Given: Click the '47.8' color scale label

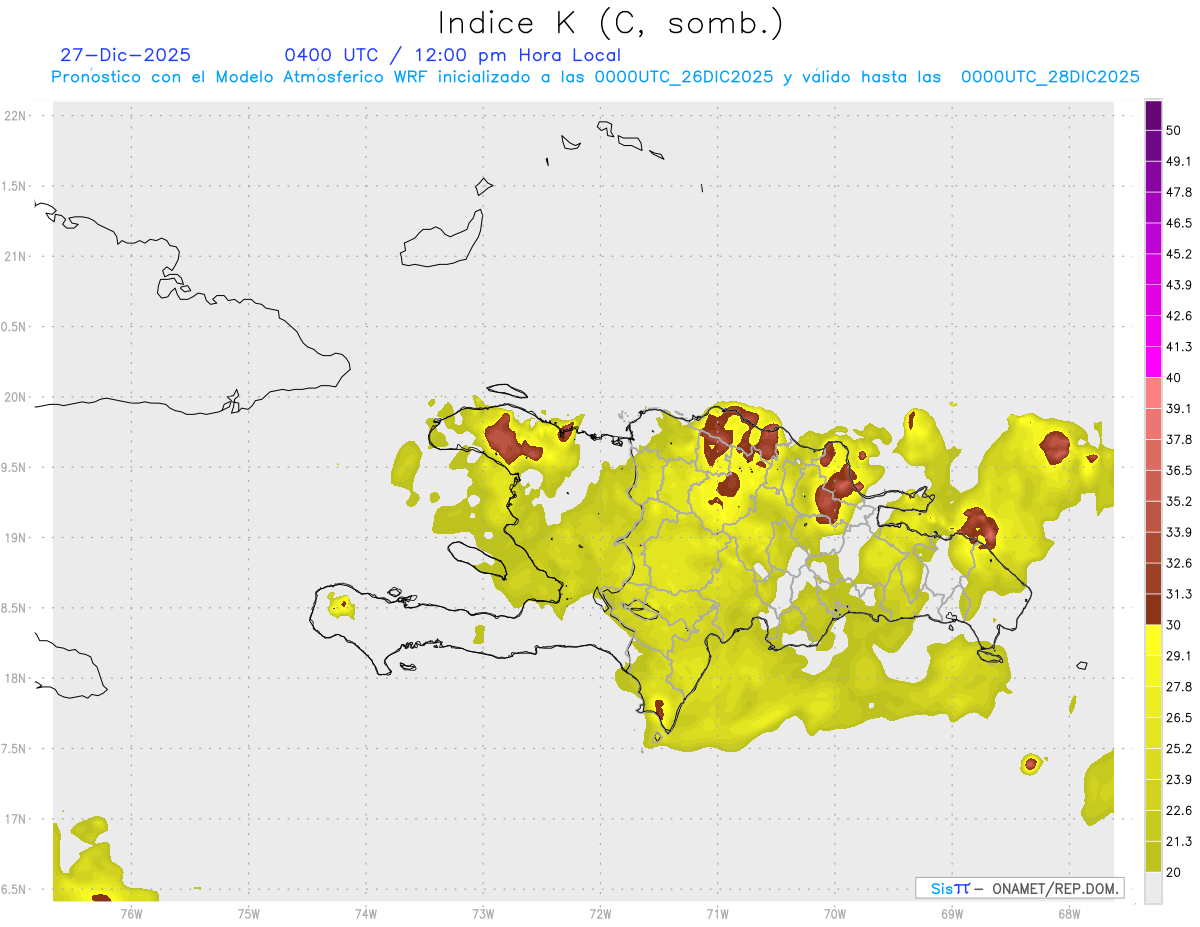Looking at the screenshot, I should click(x=1179, y=192).
